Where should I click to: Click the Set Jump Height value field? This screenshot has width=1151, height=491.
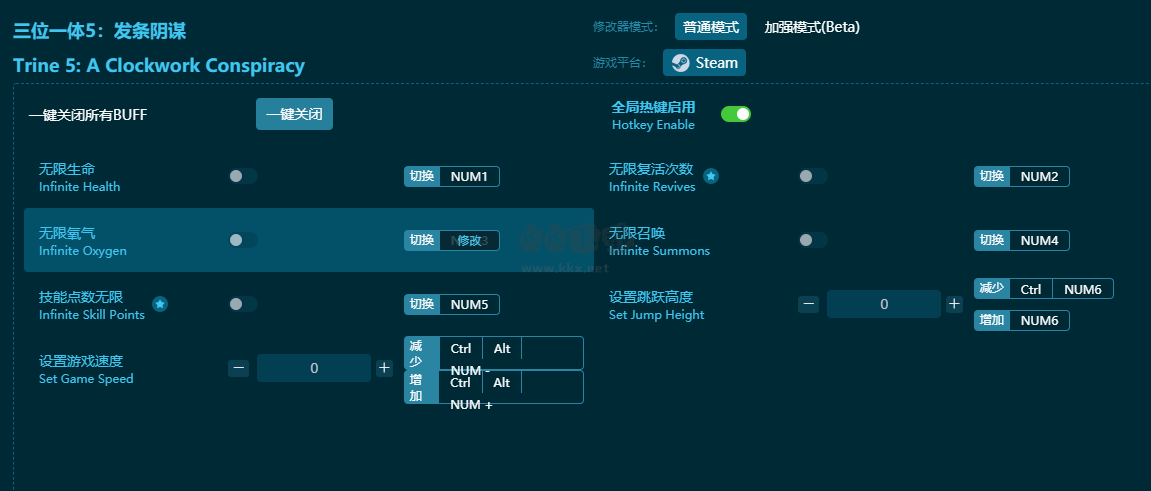[x=883, y=304]
